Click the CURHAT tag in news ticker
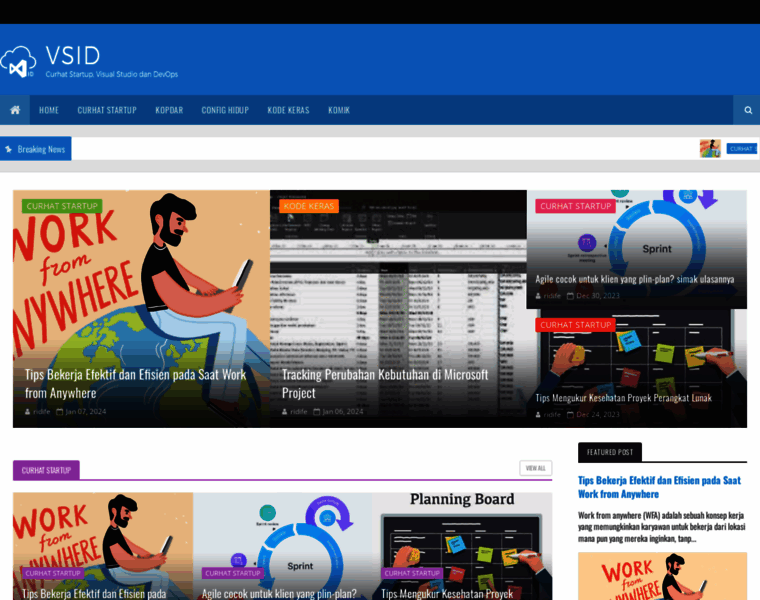This screenshot has width=760, height=600. click(x=741, y=149)
